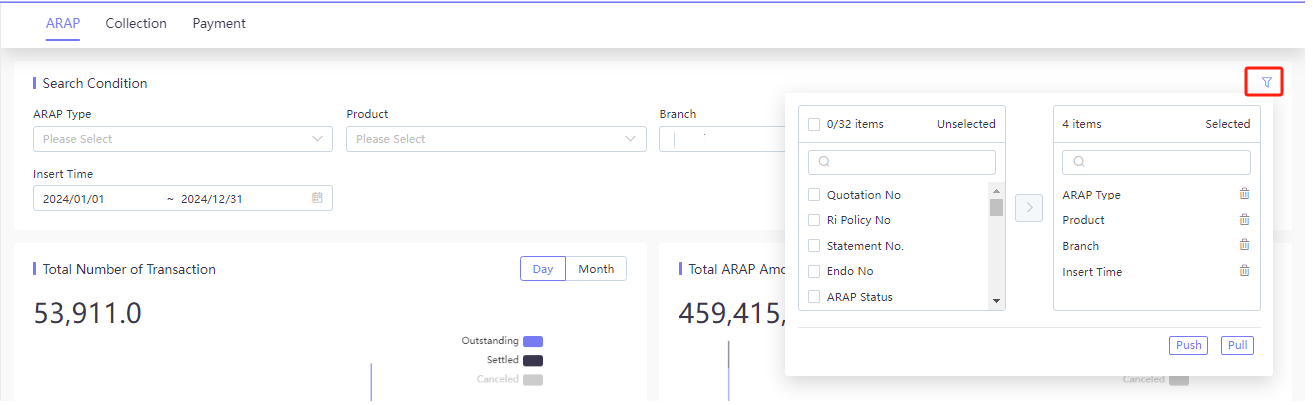Toggle select-all checkbox for 0/32 items
1313x405 pixels.
(814, 124)
